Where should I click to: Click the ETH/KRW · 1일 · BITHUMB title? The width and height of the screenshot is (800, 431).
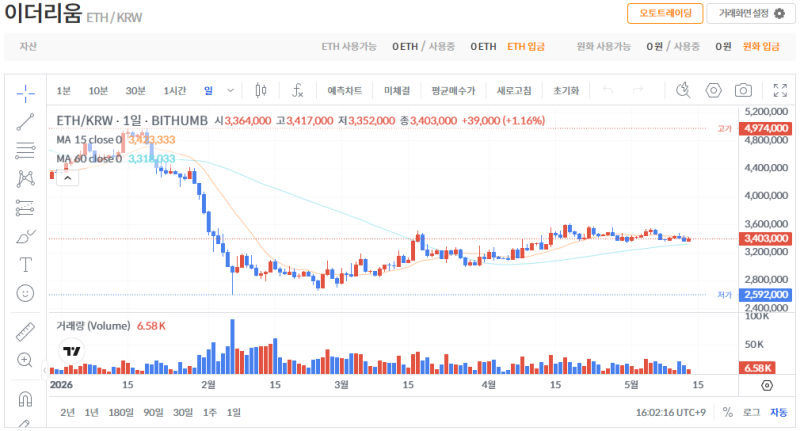(x=132, y=121)
